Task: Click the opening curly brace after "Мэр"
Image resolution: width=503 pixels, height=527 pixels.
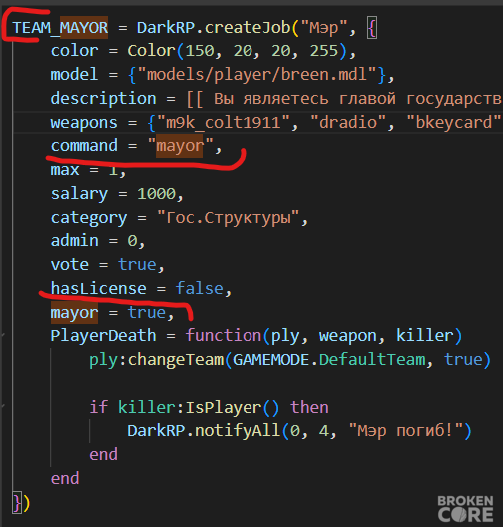Action: click(x=372, y=28)
